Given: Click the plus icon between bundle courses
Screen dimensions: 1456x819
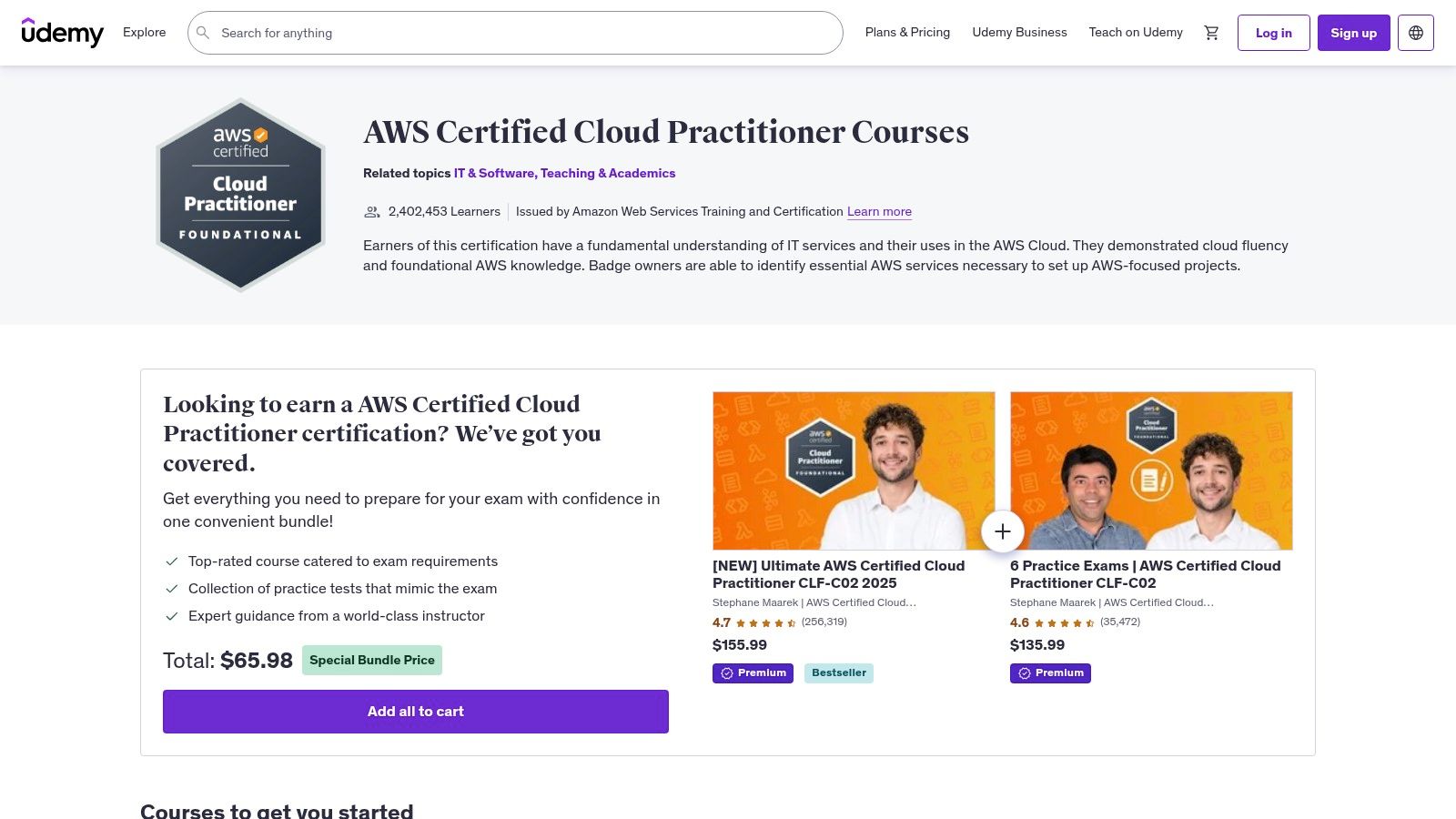Looking at the screenshot, I should (x=1002, y=531).
